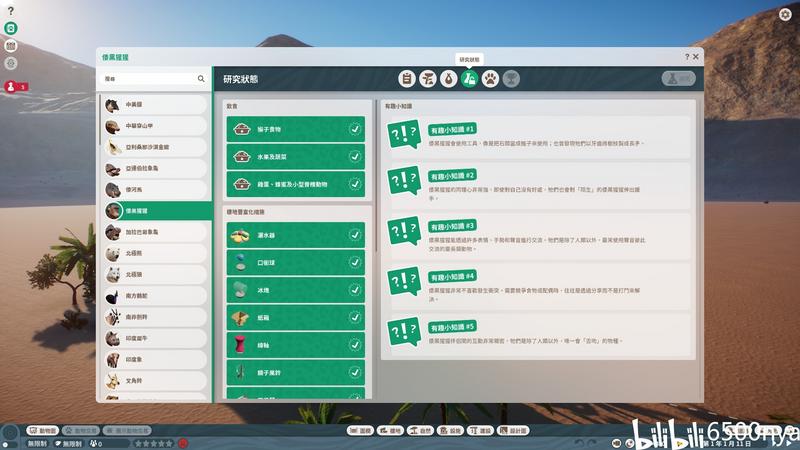
Task: Click the 紙箱 cardboard box enrichment icon
Action: [240, 317]
